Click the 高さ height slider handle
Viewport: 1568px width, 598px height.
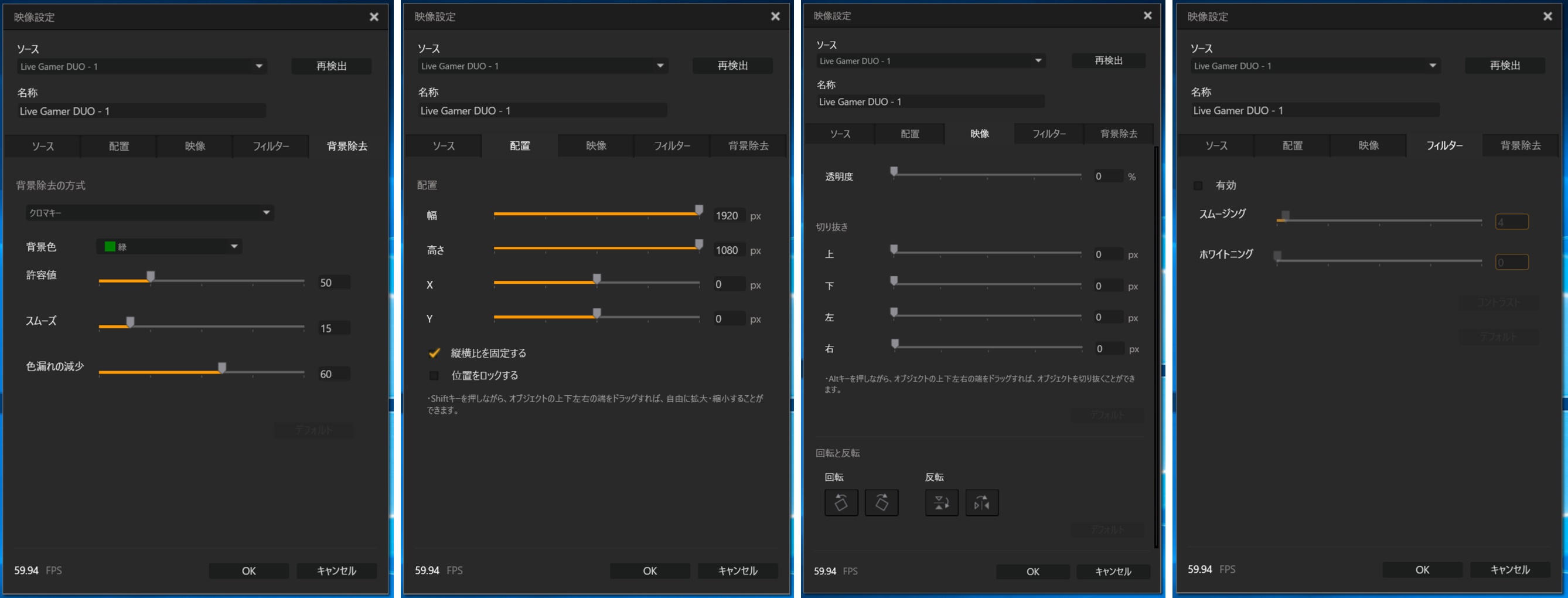coord(699,245)
